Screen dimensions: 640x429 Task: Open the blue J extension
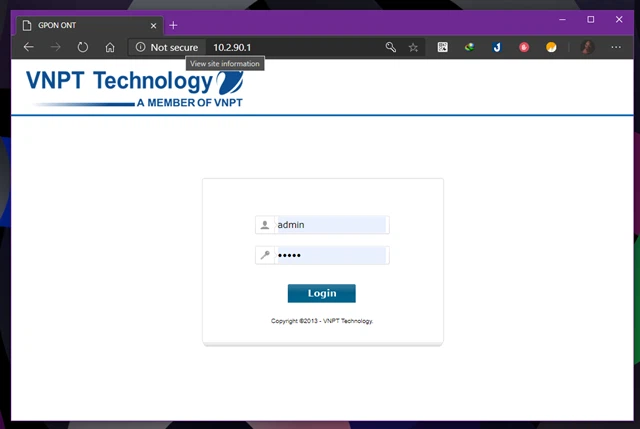pyautogui.click(x=497, y=47)
